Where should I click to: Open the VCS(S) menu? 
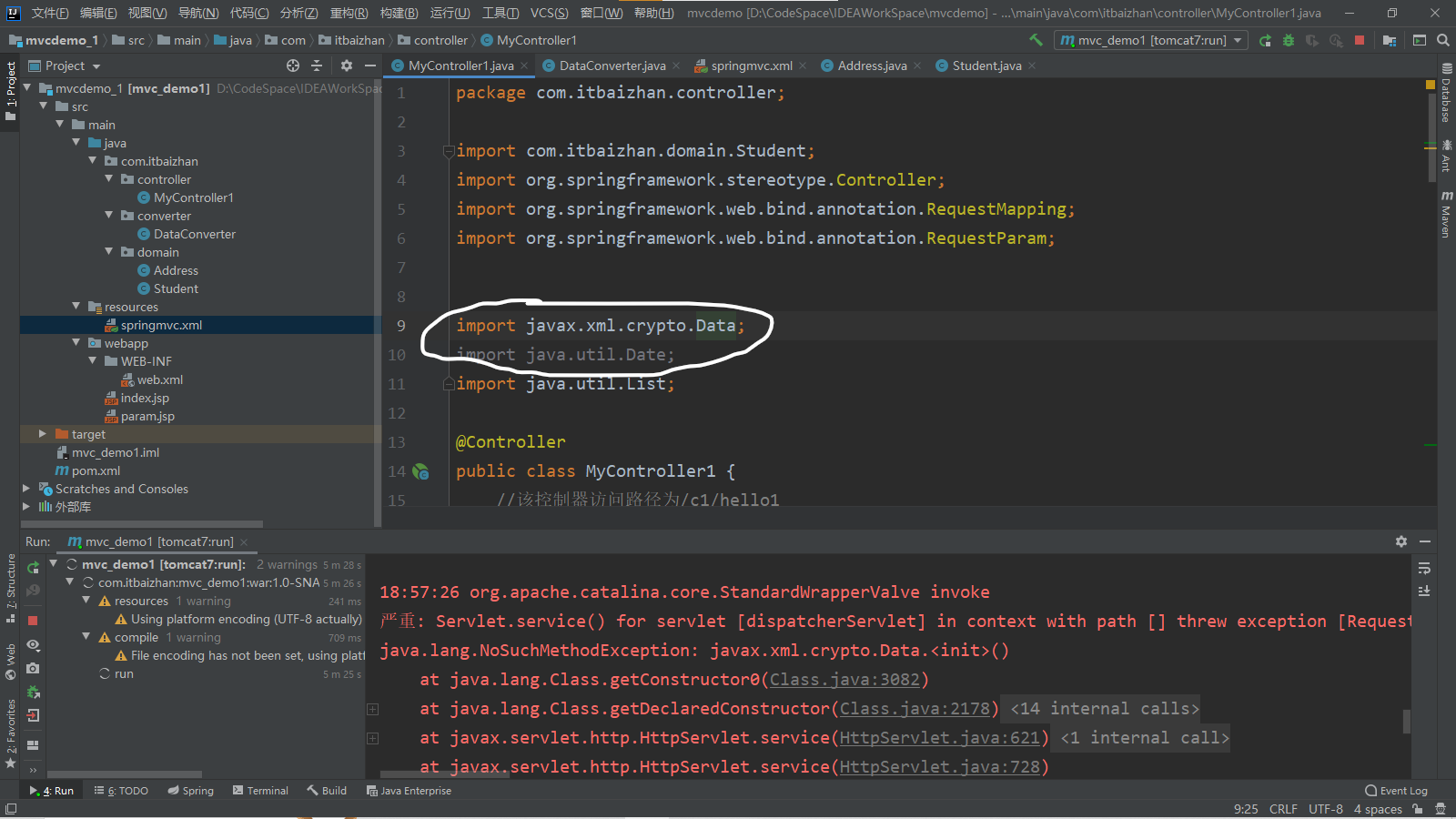pyautogui.click(x=549, y=13)
